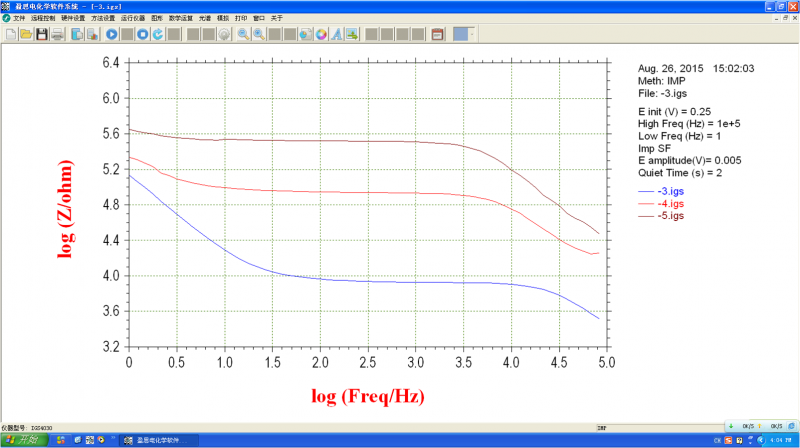Stop the run with the blue stop button
Screen dimensions: 800x448
coord(143,34)
